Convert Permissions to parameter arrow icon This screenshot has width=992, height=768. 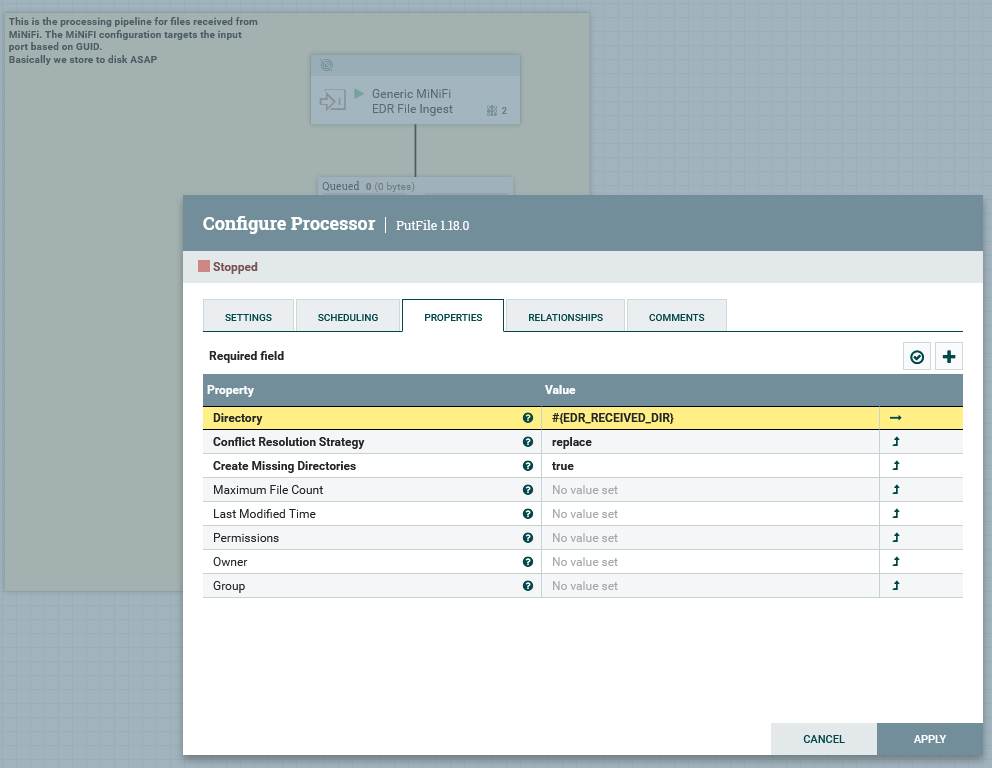click(896, 538)
